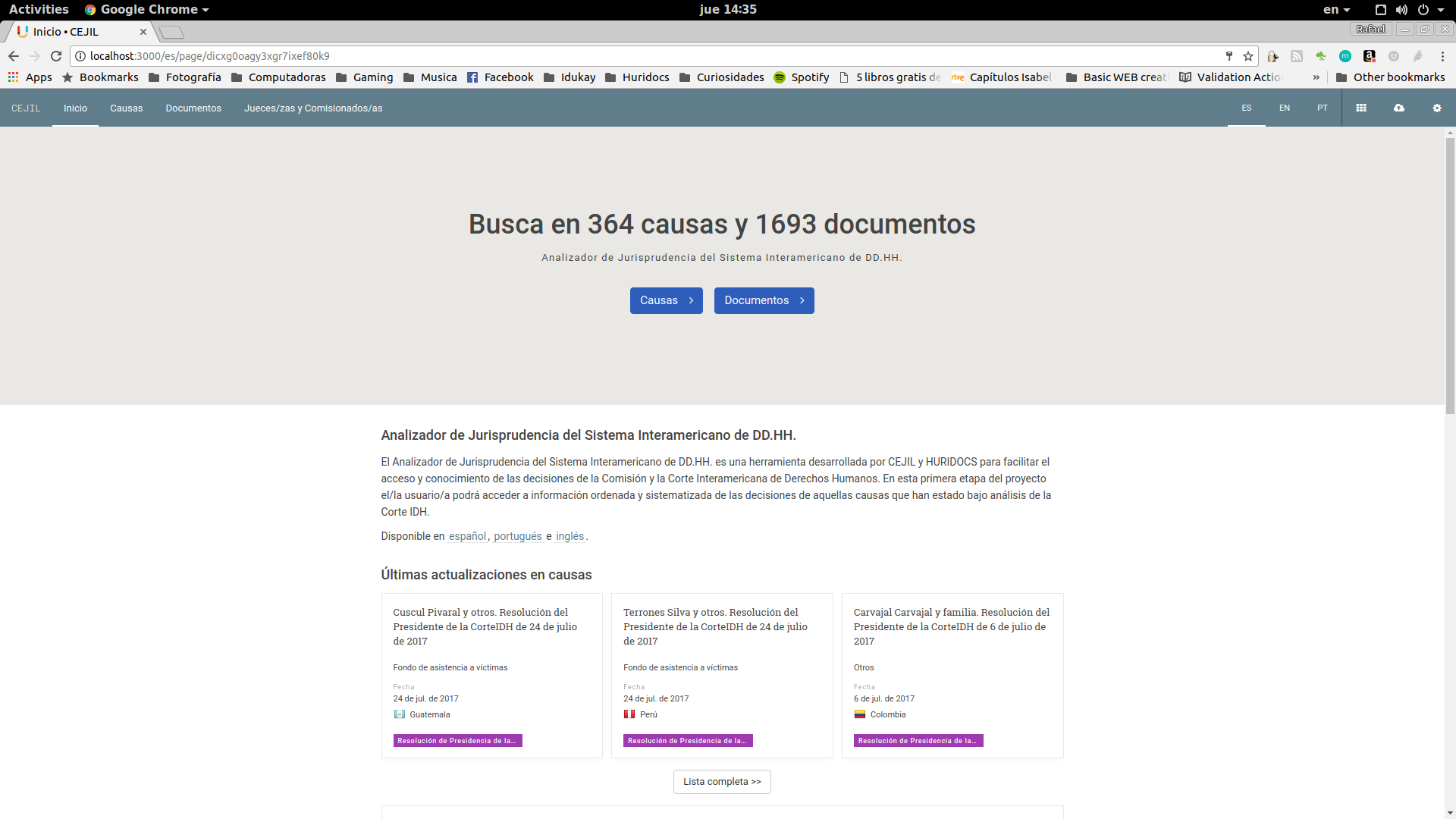Open the library grid icon in the CEJIL navbar
This screenshot has height=819, width=1456.
pos(1361,108)
